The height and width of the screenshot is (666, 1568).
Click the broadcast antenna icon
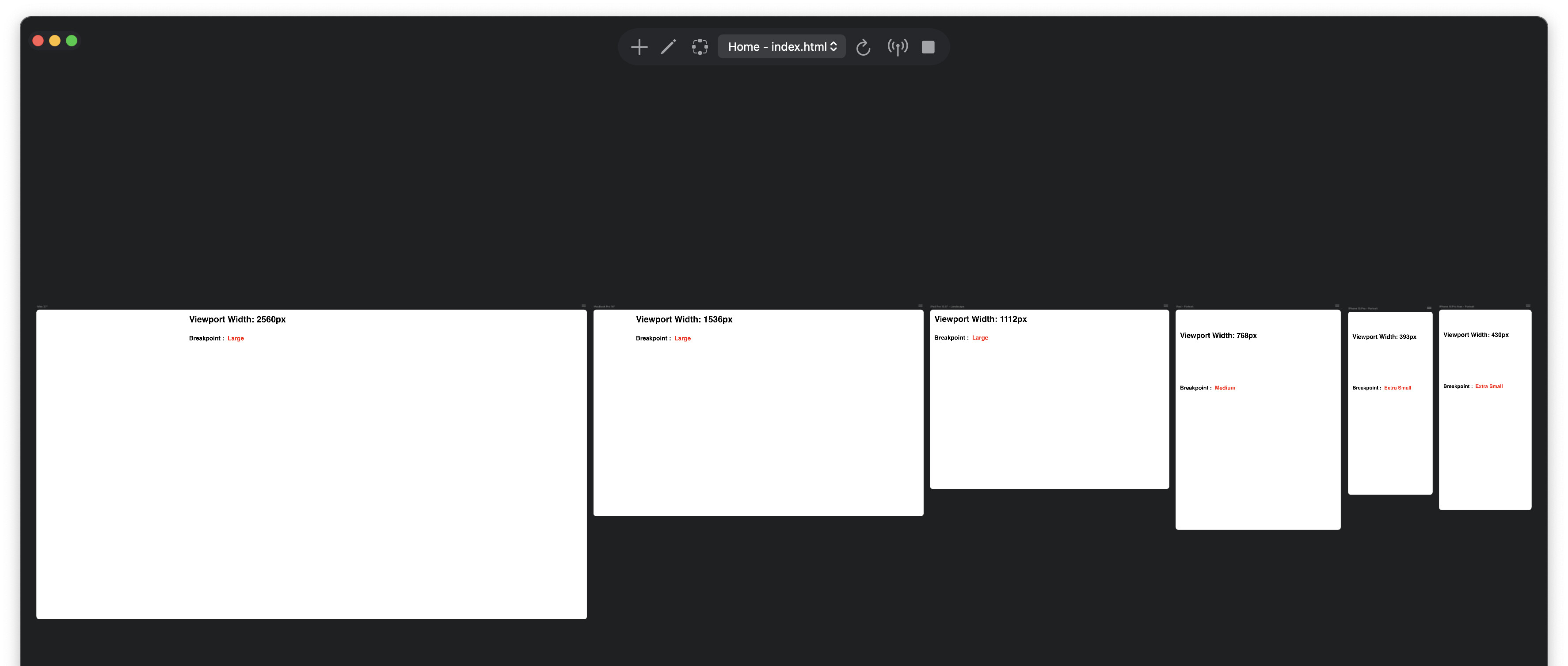point(897,47)
